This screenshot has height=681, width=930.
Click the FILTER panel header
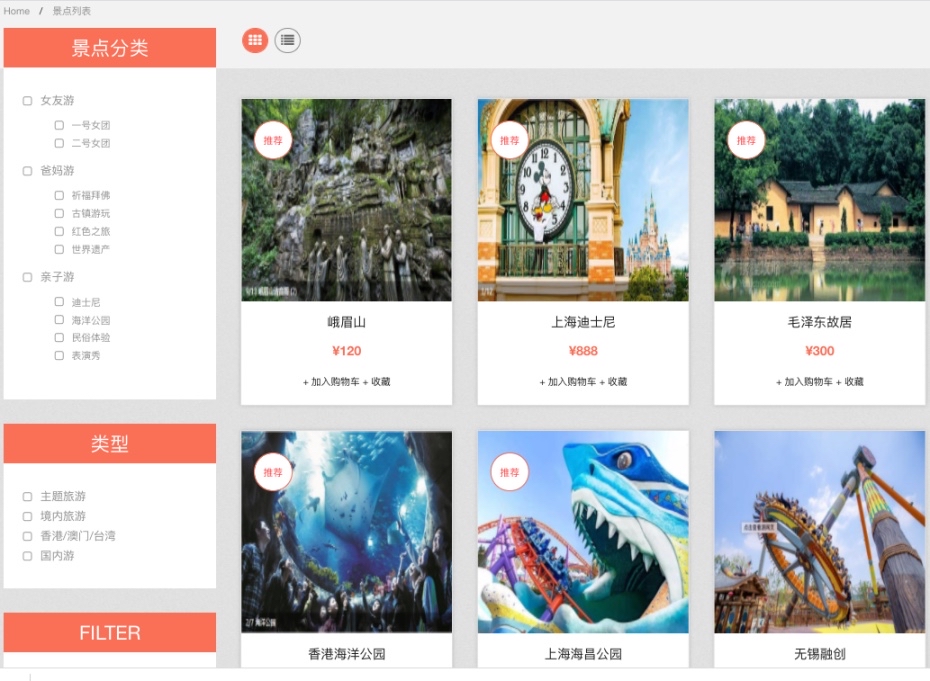tap(110, 632)
